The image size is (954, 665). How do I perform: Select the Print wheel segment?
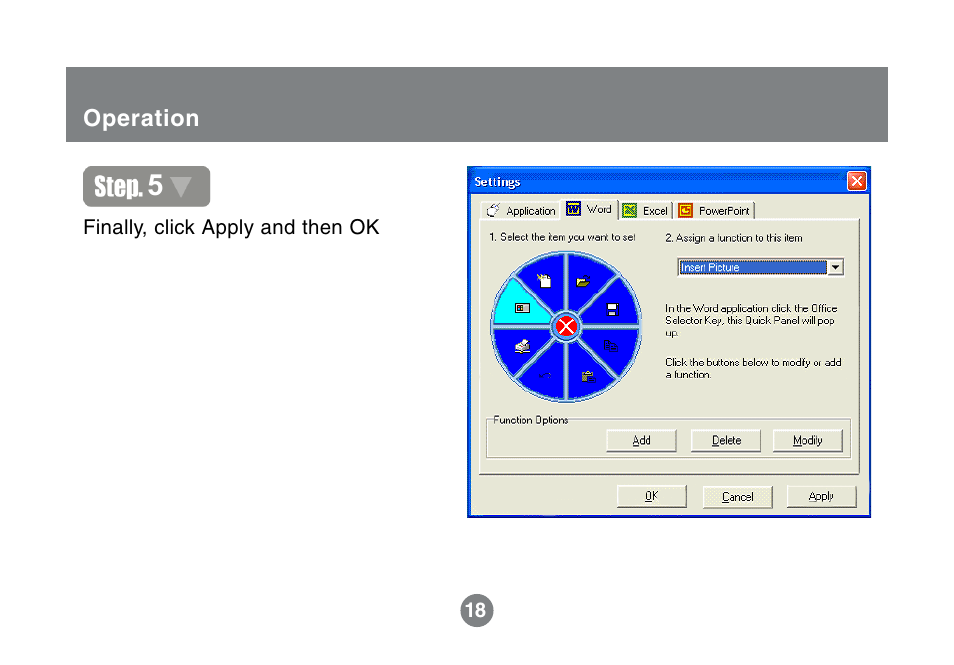(x=522, y=347)
